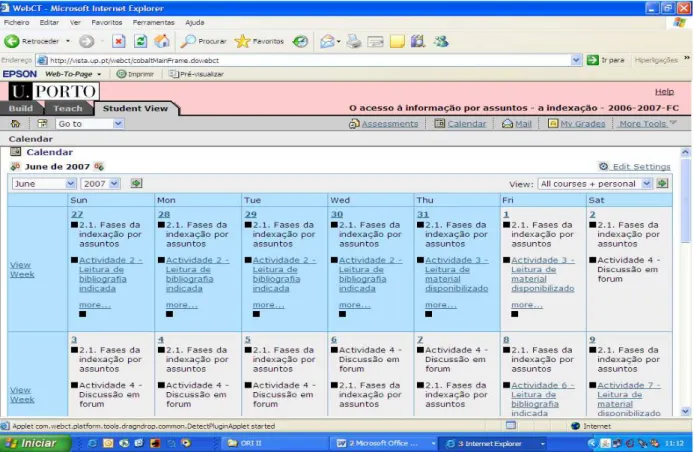Screen dimensions: 694x452
Task: Click the forward navigation arrow icon
Action: click(x=86, y=42)
